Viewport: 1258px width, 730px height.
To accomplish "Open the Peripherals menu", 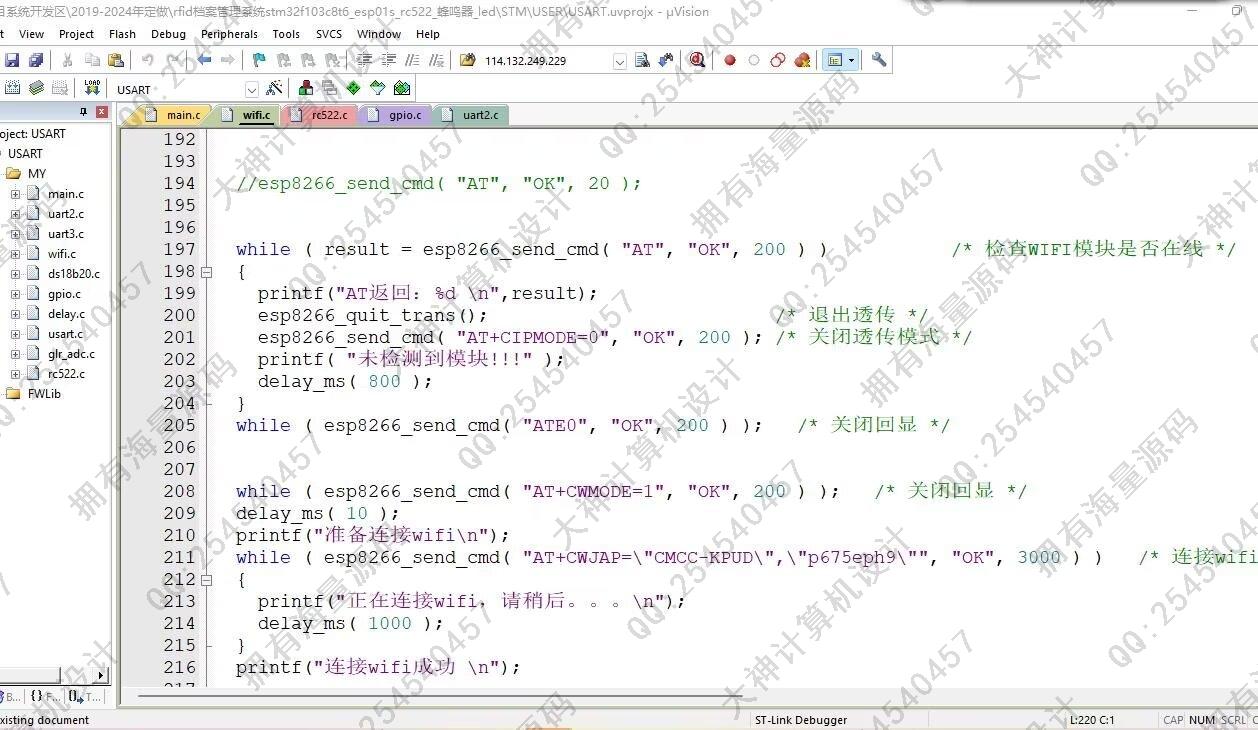I will [x=229, y=34].
